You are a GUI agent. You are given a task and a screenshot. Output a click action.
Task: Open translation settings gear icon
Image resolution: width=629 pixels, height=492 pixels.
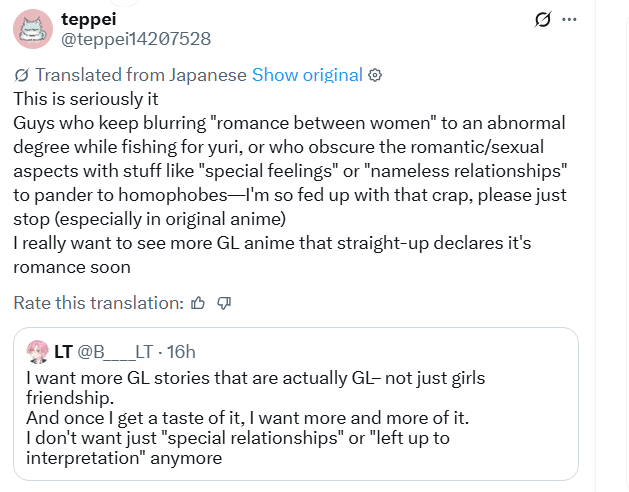pyautogui.click(x=376, y=75)
